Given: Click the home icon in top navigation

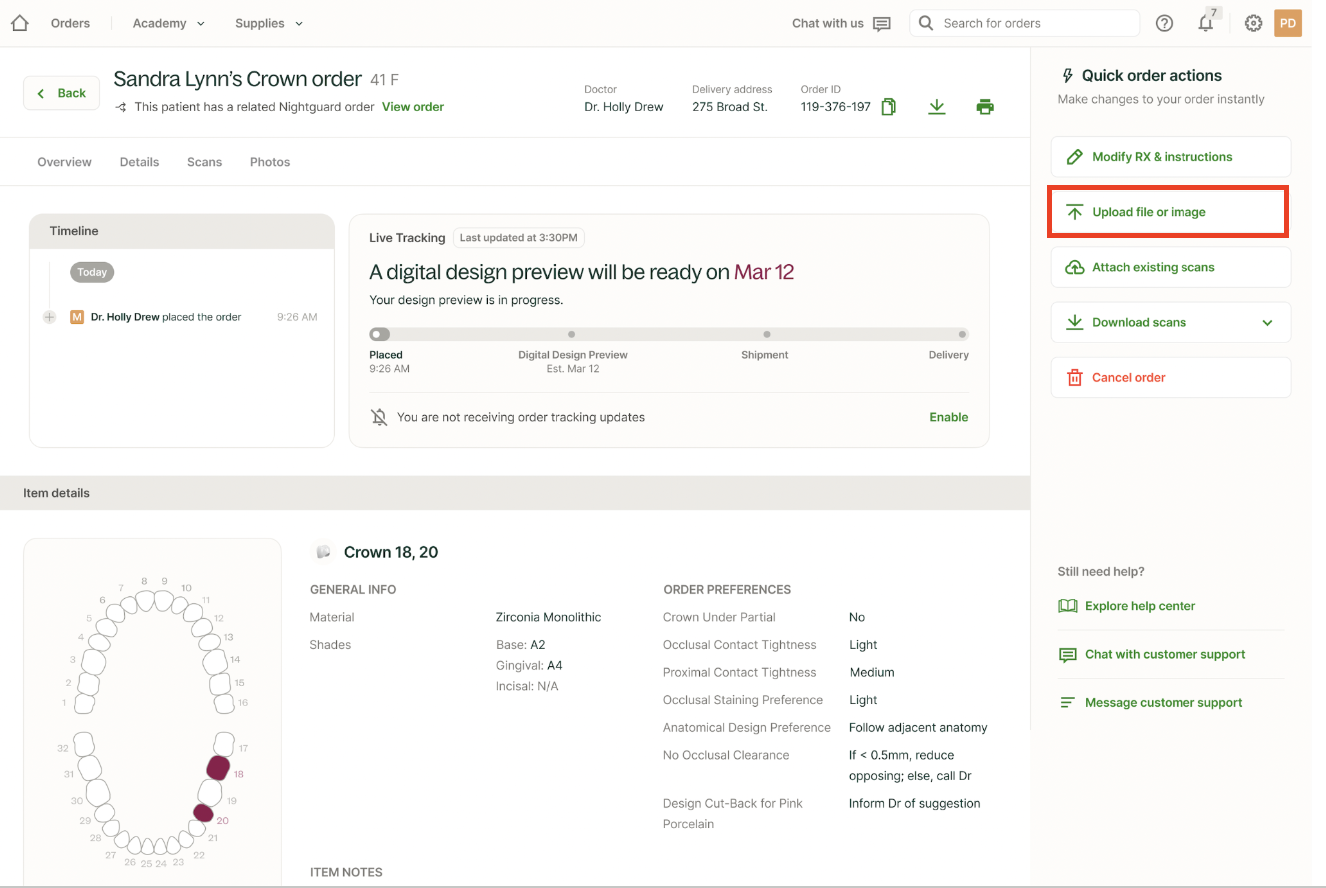Looking at the screenshot, I should coord(19,23).
